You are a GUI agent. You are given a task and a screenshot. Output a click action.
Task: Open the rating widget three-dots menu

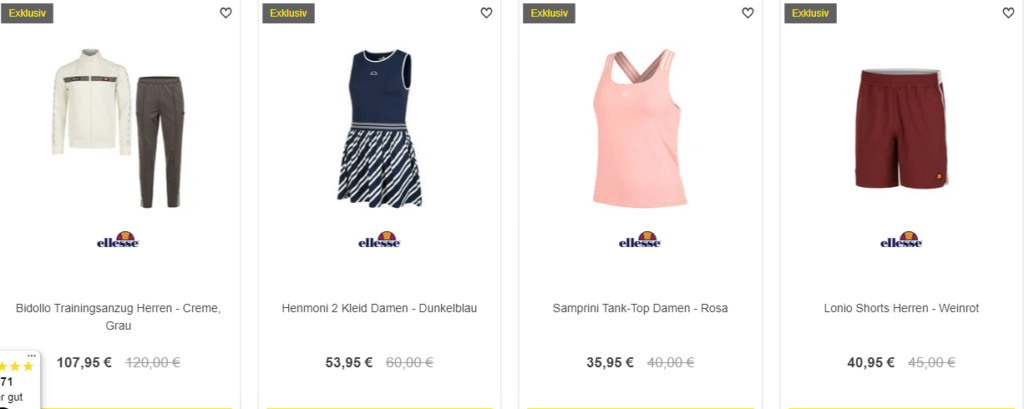(x=31, y=356)
